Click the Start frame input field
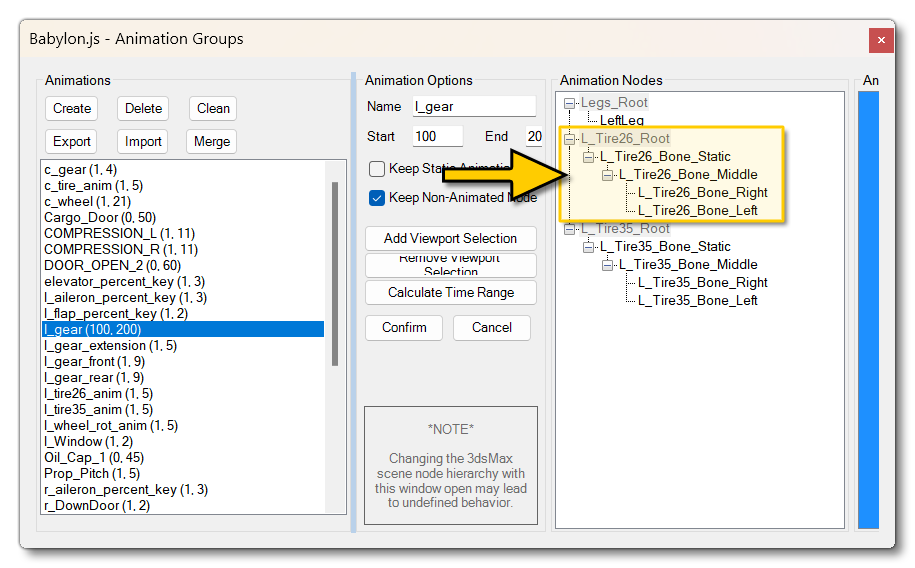Screen dimensions: 915x568 point(437,137)
